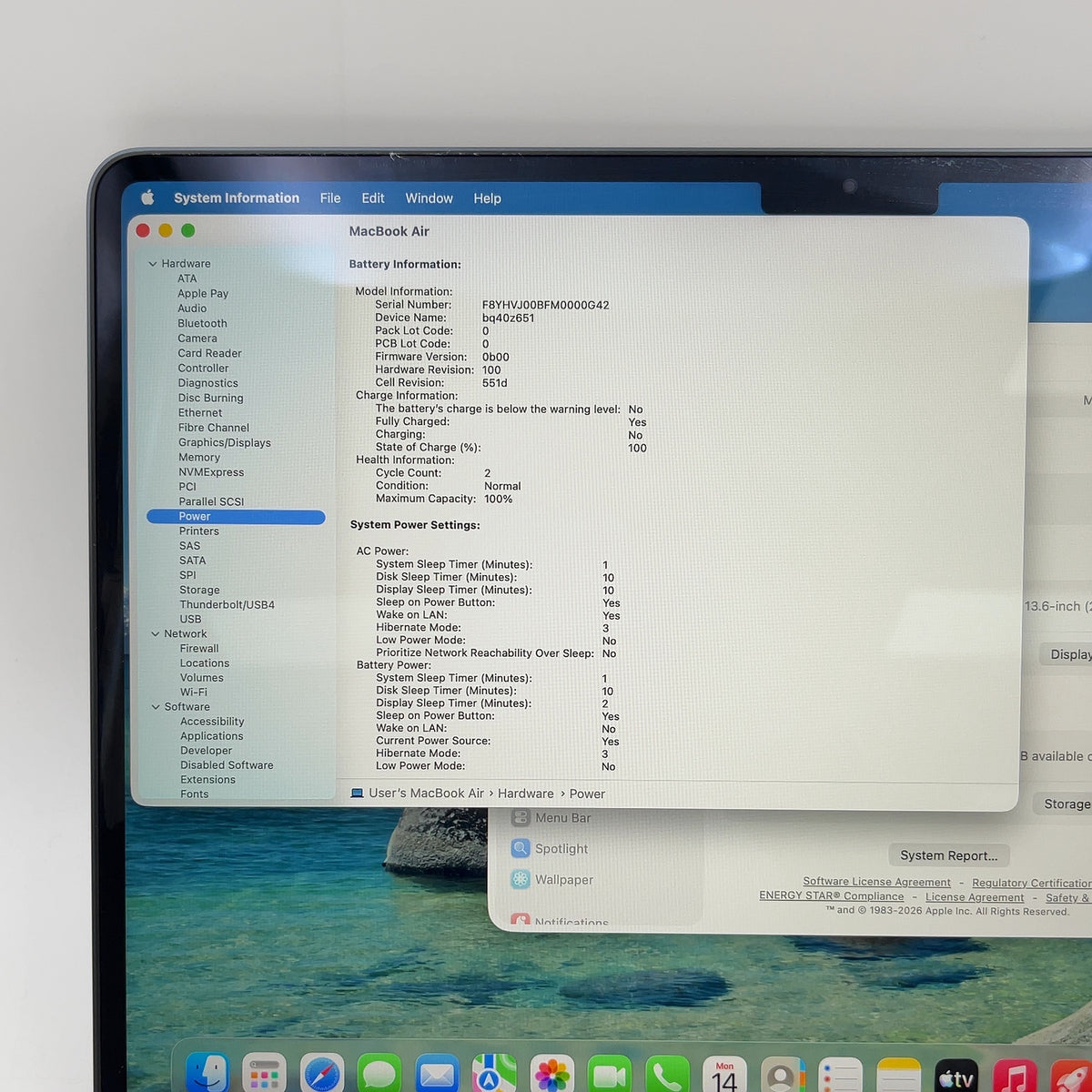This screenshot has width=1092, height=1092.
Task: Open the Edit menu
Action: click(x=373, y=197)
